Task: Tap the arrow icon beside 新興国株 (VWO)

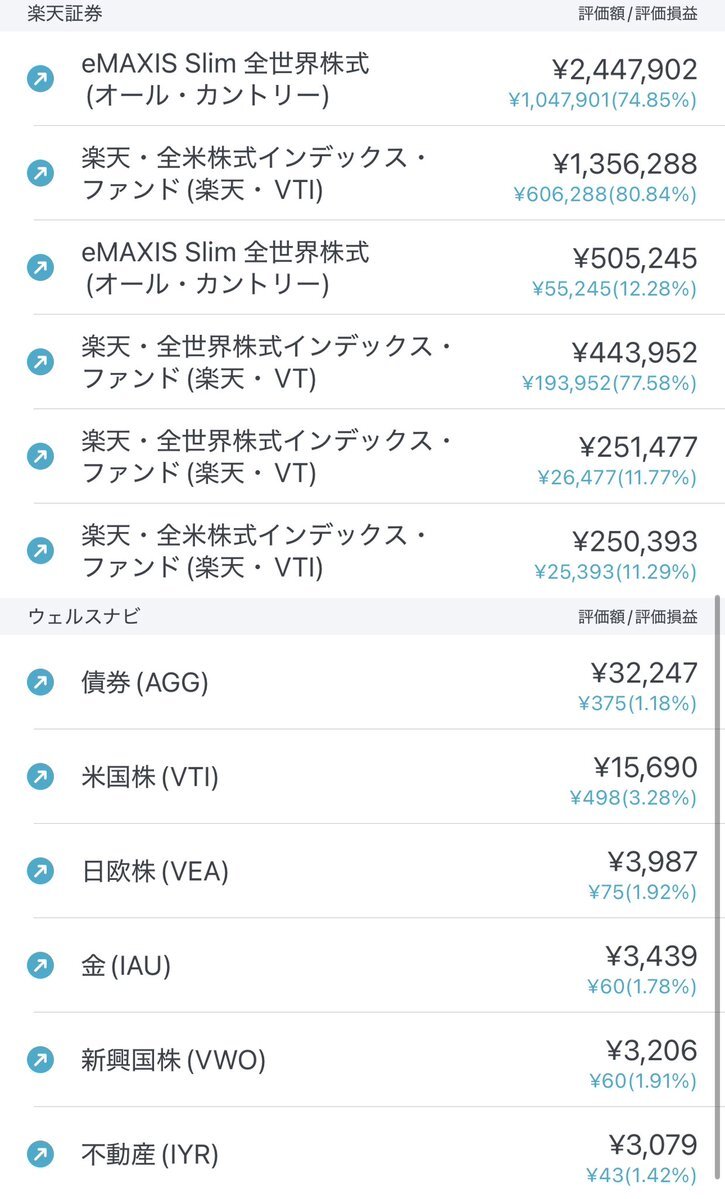Action: [x=41, y=1059]
